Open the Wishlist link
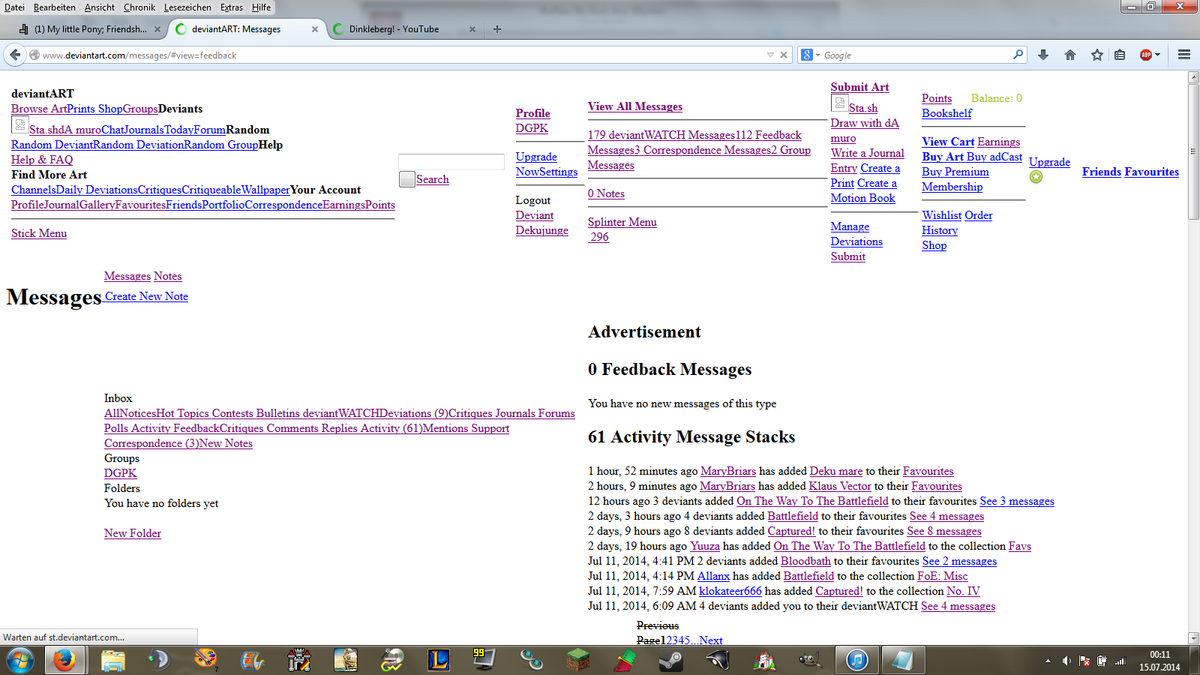The image size is (1200, 675). coord(941,215)
